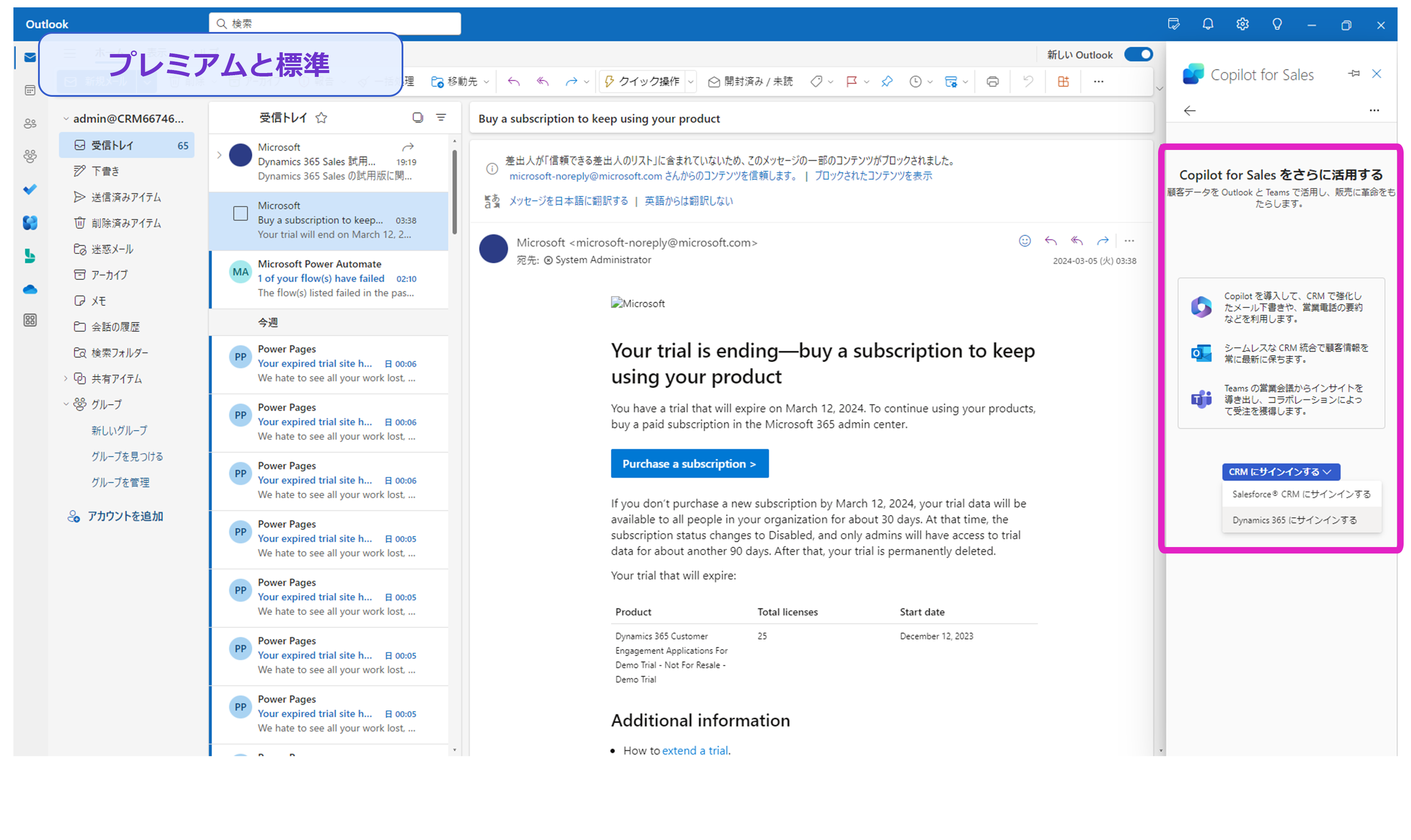Choose Dynamics 365 にサインインする

1301,520
